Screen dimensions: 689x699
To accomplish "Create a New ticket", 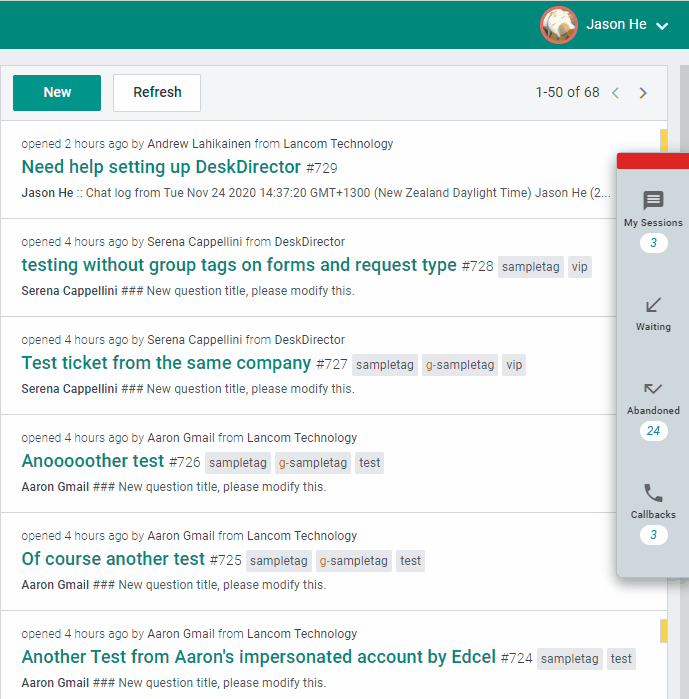I will tap(57, 93).
